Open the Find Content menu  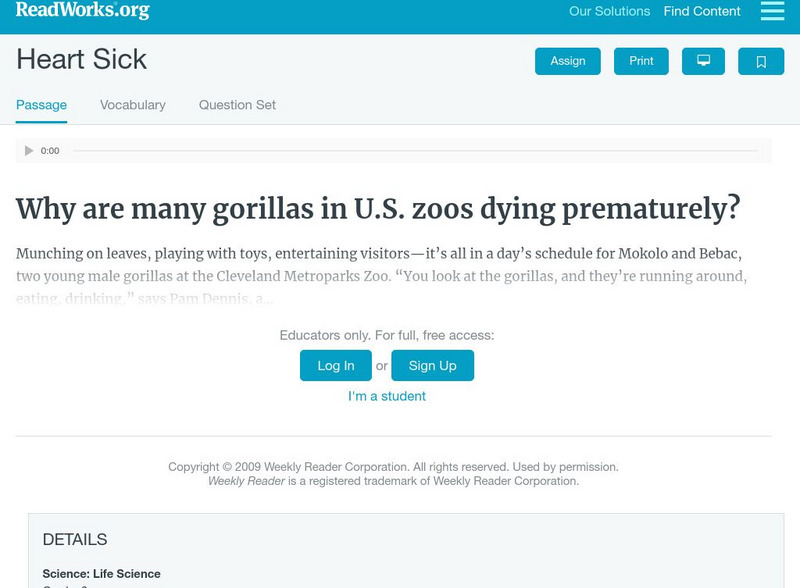pos(702,12)
